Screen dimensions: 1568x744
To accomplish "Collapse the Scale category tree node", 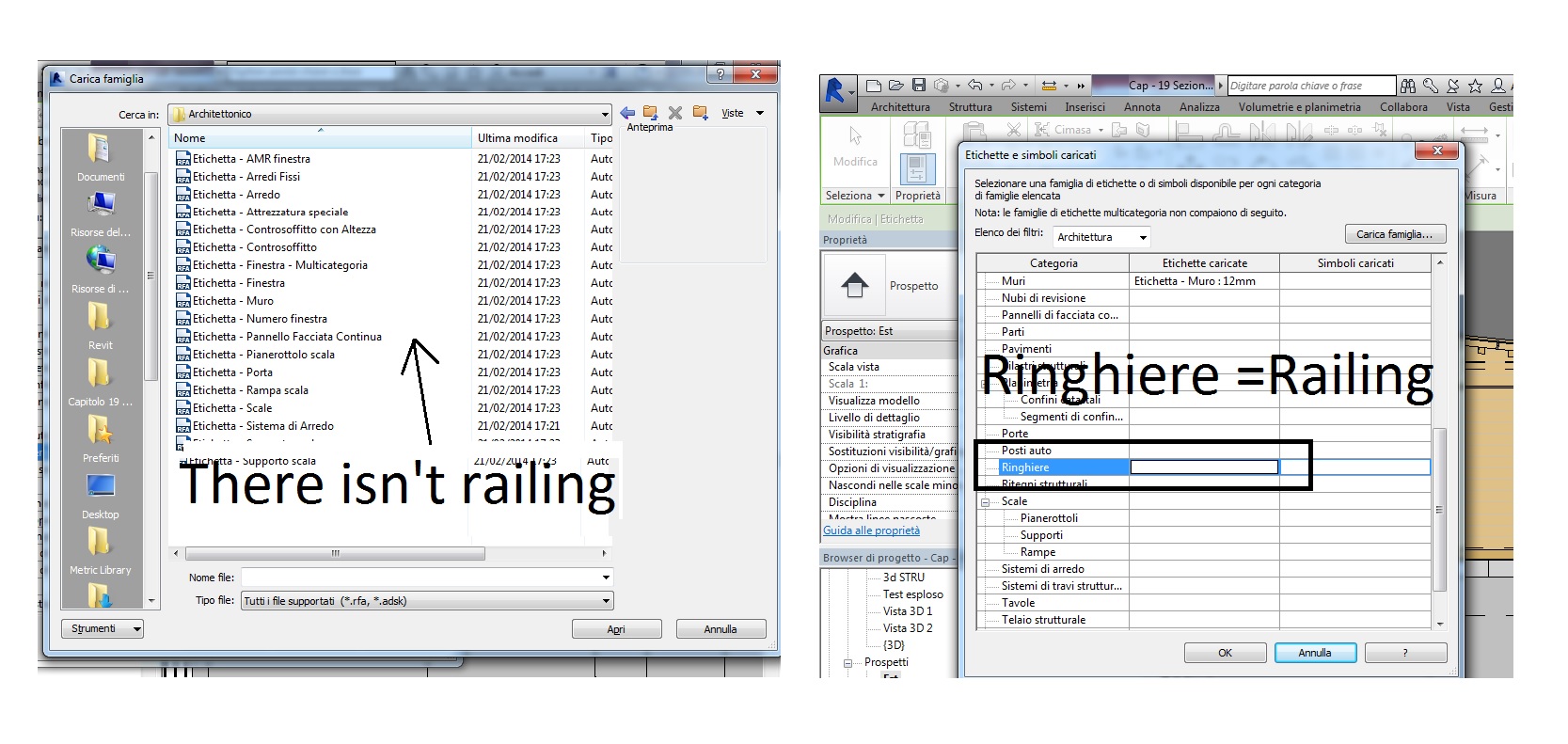I will click(x=986, y=502).
